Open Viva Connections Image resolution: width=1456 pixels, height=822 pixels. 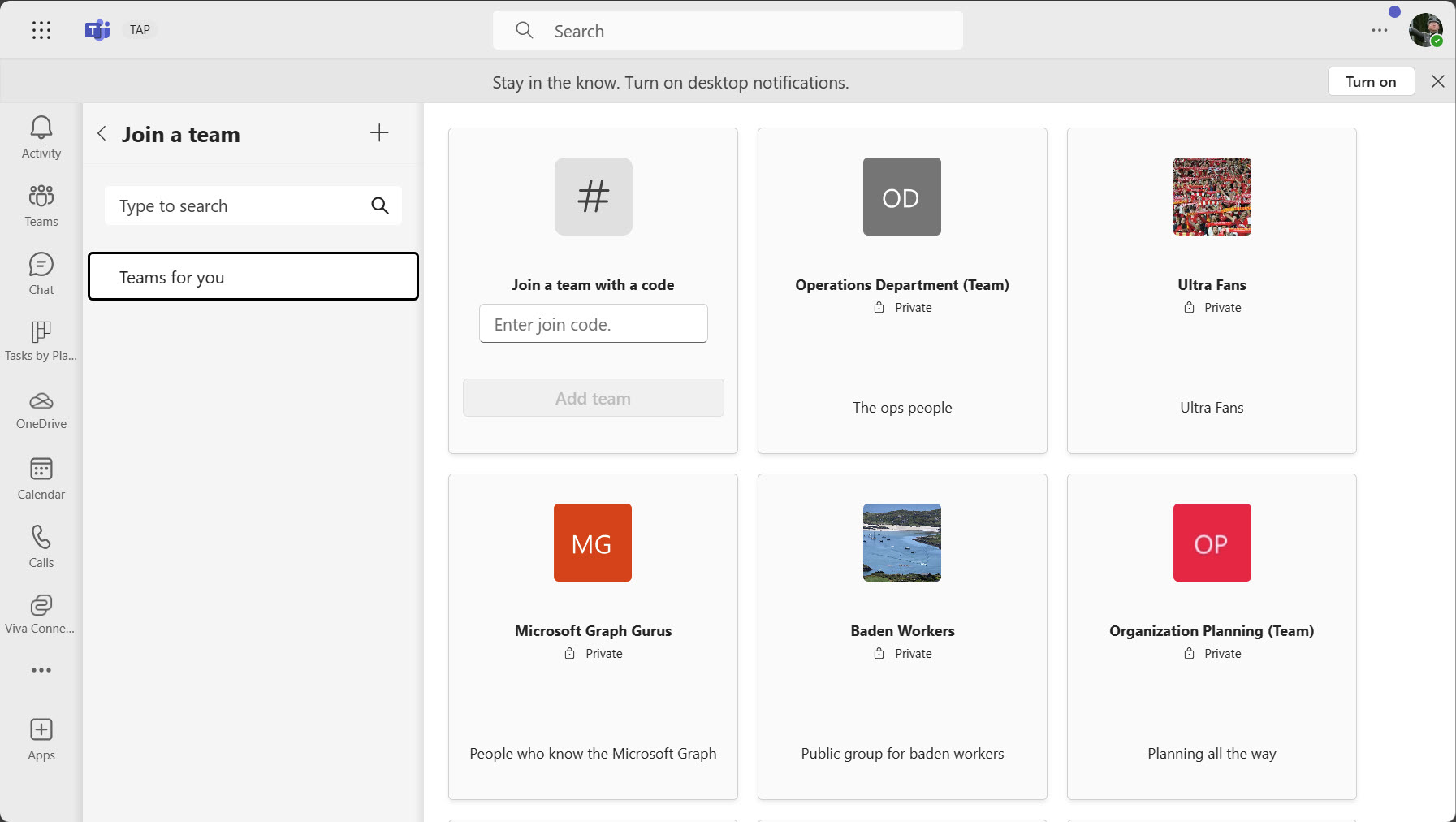pyautogui.click(x=41, y=614)
